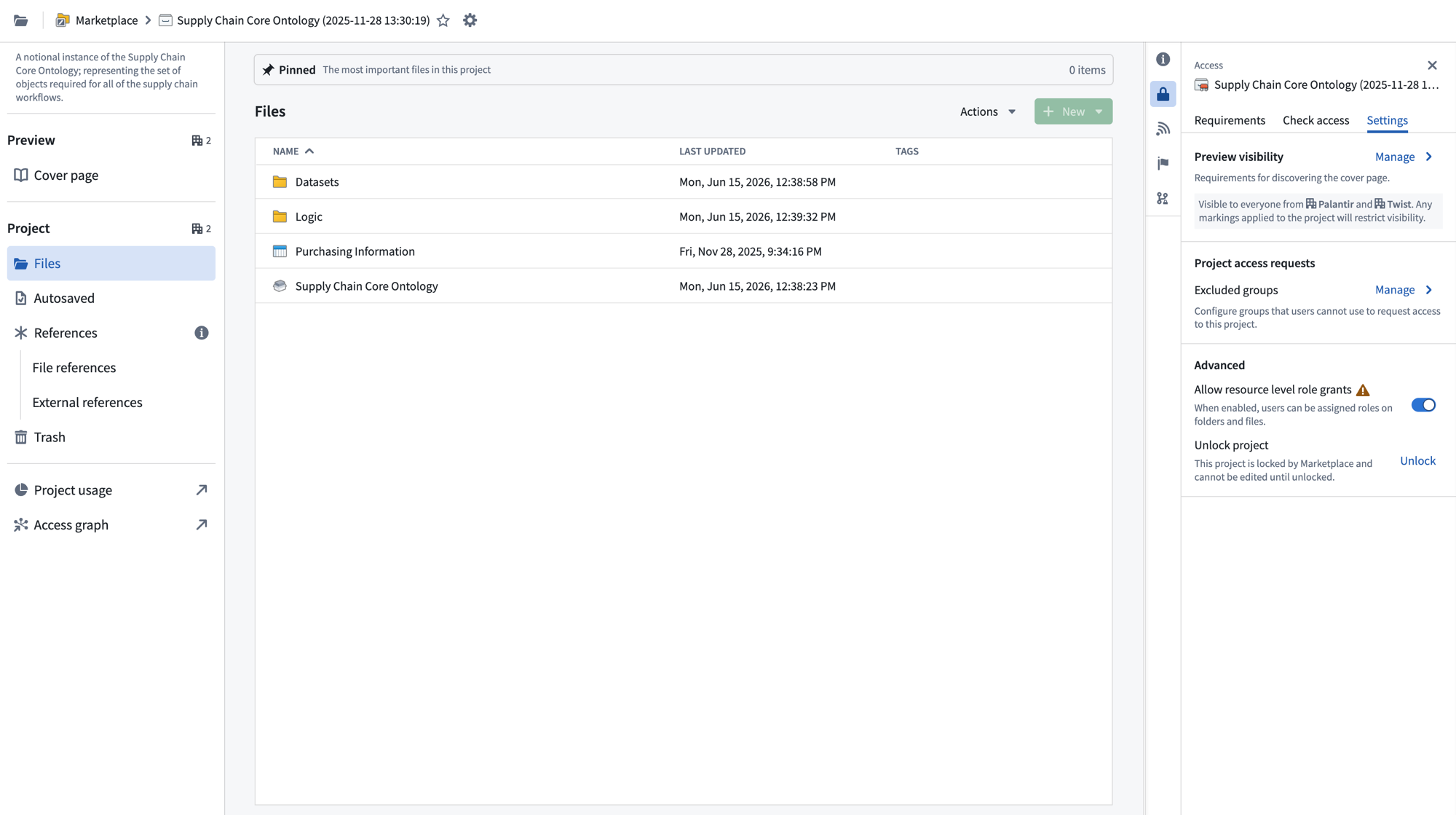Screen dimensions: 1456x815
Task: Switch to the Requirements tab
Action: click(x=1230, y=120)
